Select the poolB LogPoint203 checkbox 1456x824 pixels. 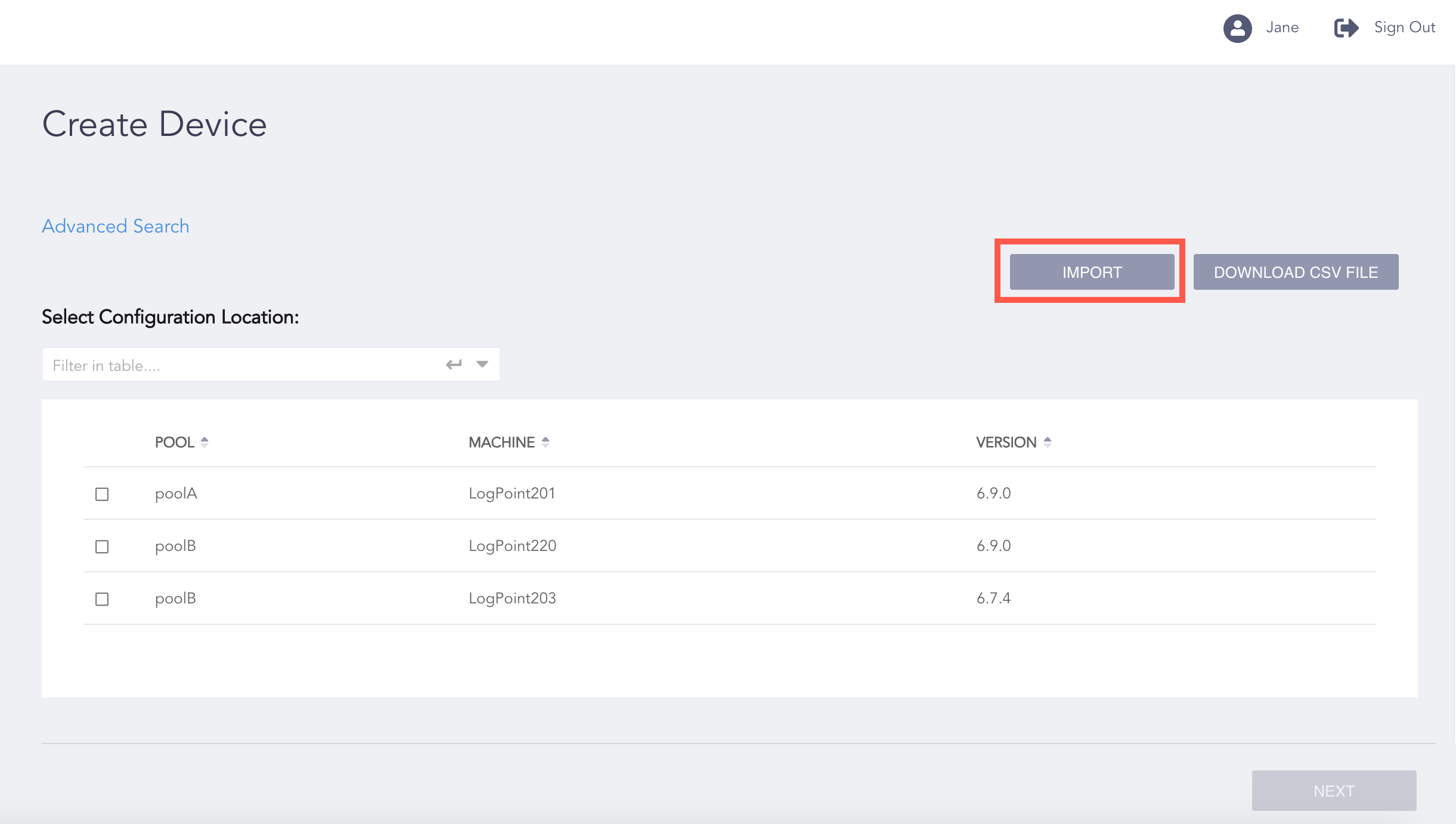click(102, 599)
